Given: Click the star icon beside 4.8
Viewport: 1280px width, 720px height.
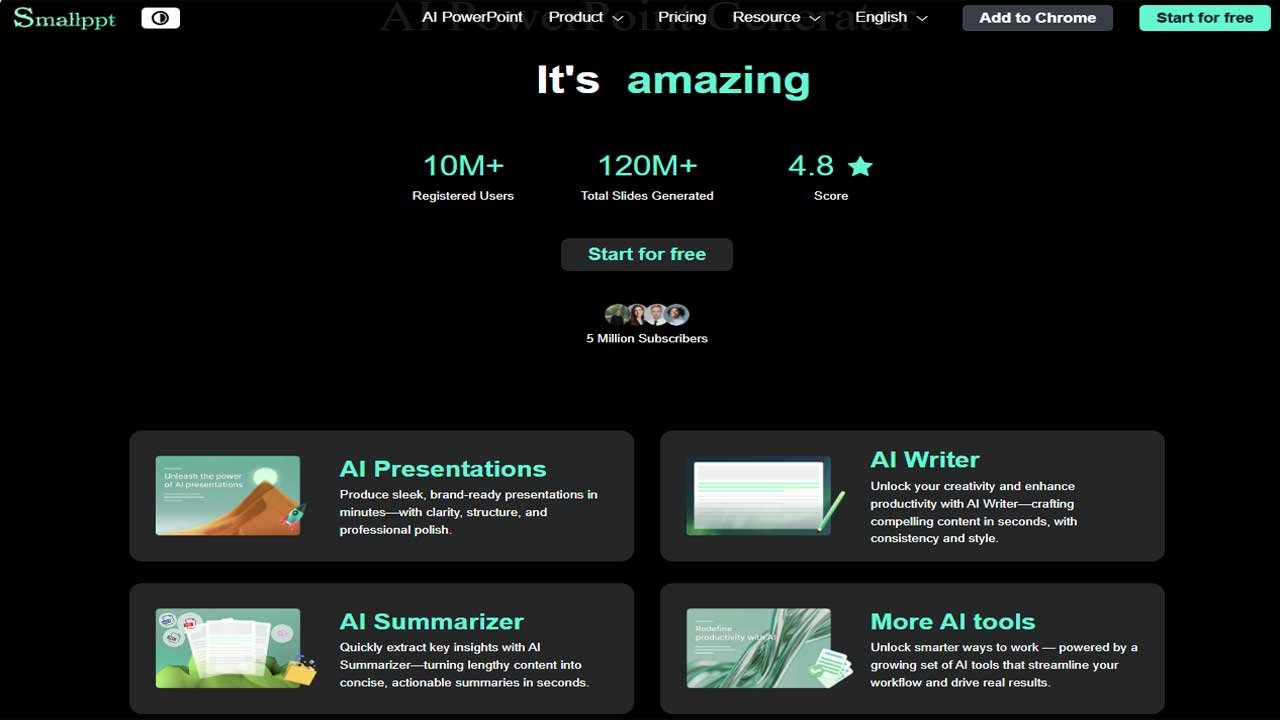Looking at the screenshot, I should pos(860,166).
